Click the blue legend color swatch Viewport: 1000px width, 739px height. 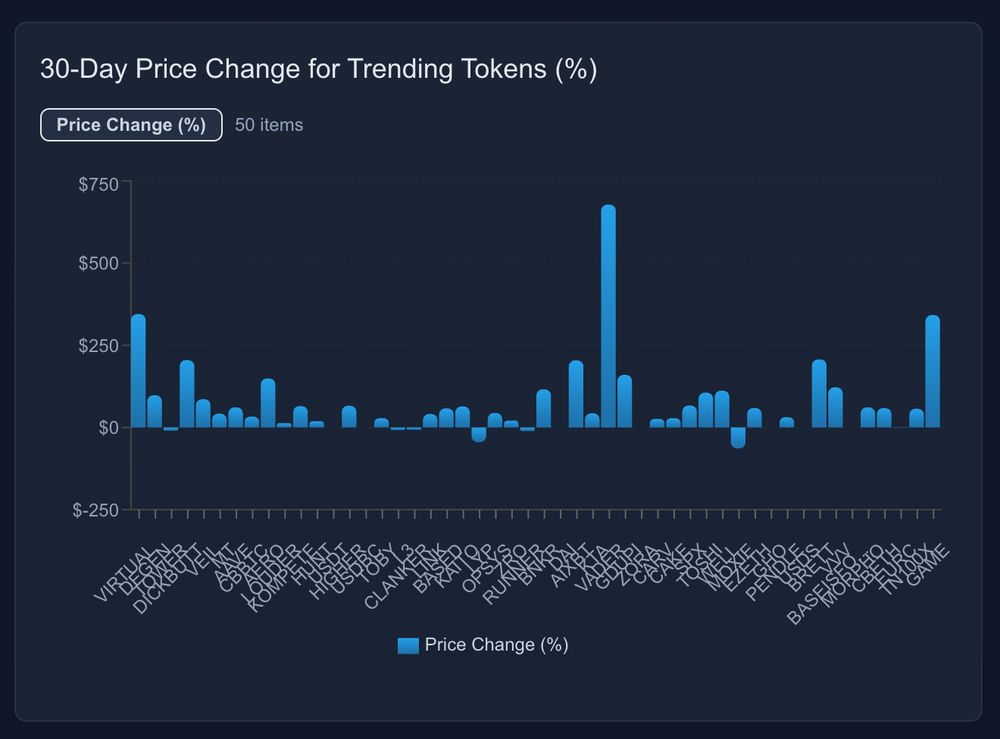click(x=408, y=645)
